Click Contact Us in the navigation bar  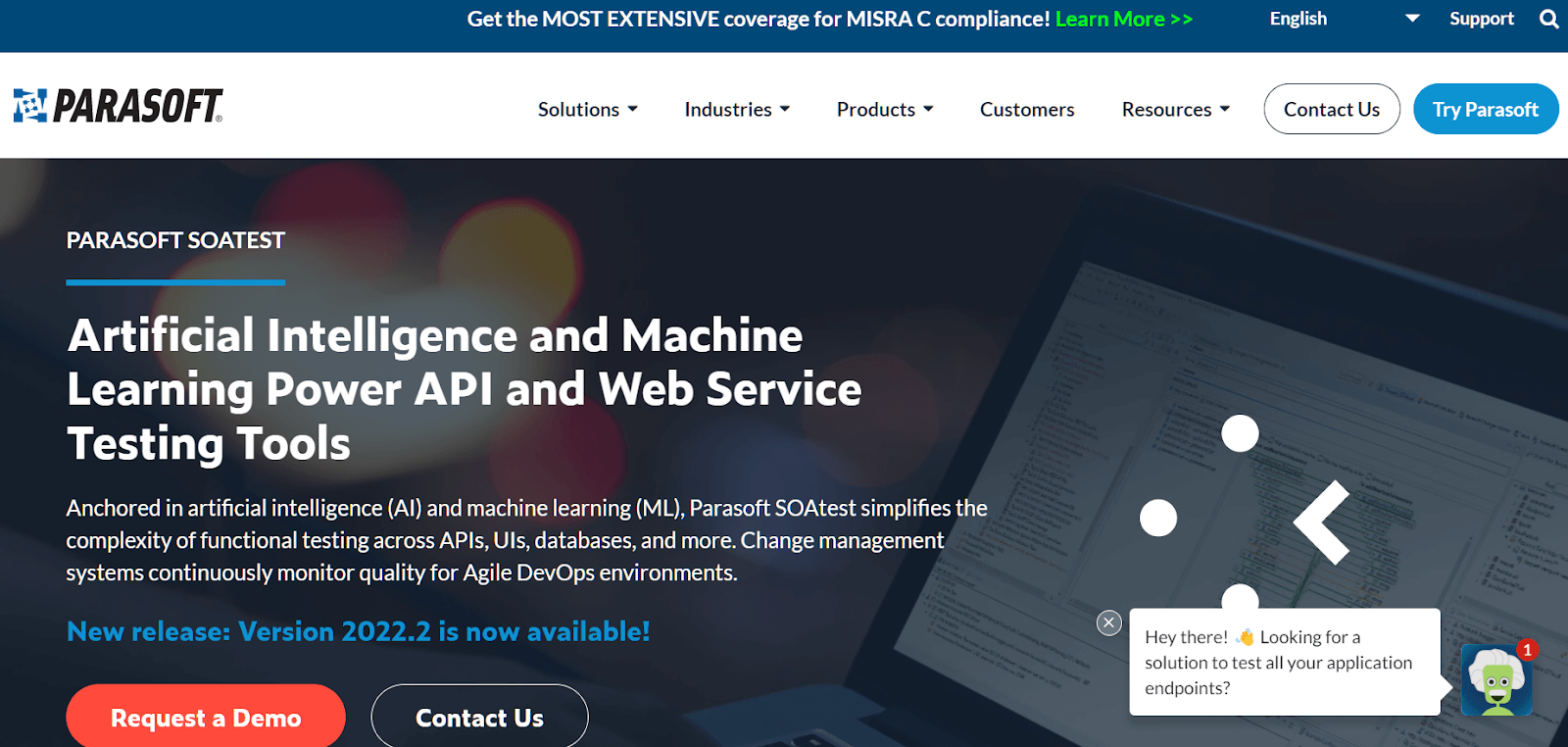tap(1331, 110)
